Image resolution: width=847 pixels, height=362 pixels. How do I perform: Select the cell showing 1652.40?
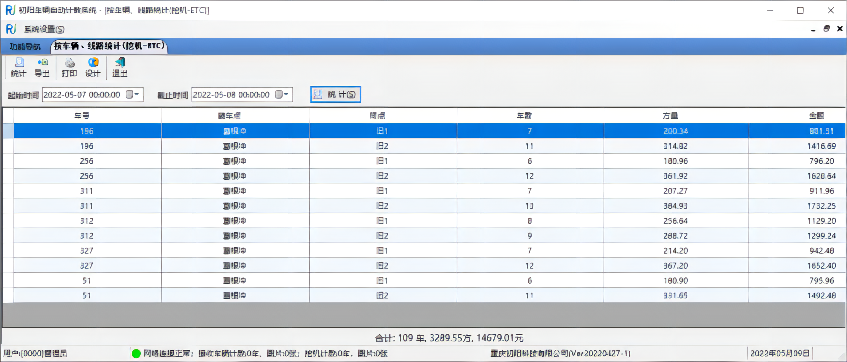point(797,266)
